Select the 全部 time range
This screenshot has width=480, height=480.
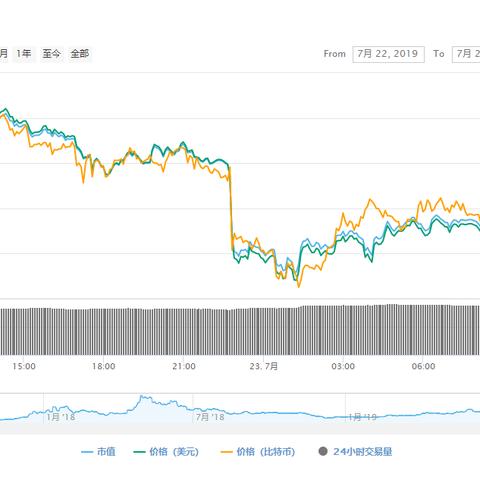pyautogui.click(x=80, y=54)
